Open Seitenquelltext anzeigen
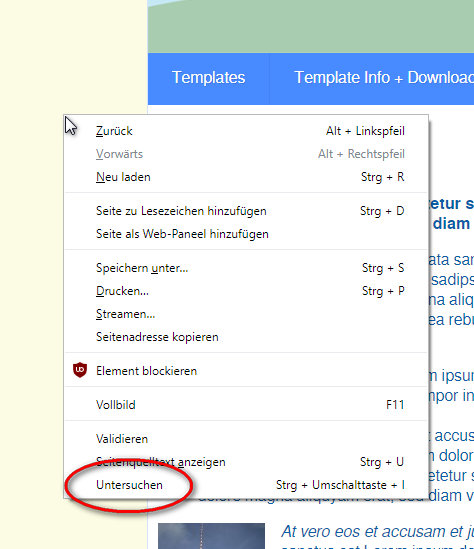This screenshot has height=549, width=474. click(246, 462)
